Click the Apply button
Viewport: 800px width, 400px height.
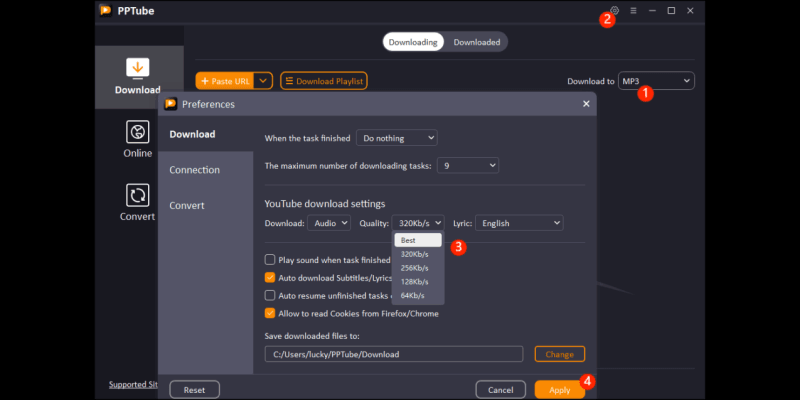(559, 389)
